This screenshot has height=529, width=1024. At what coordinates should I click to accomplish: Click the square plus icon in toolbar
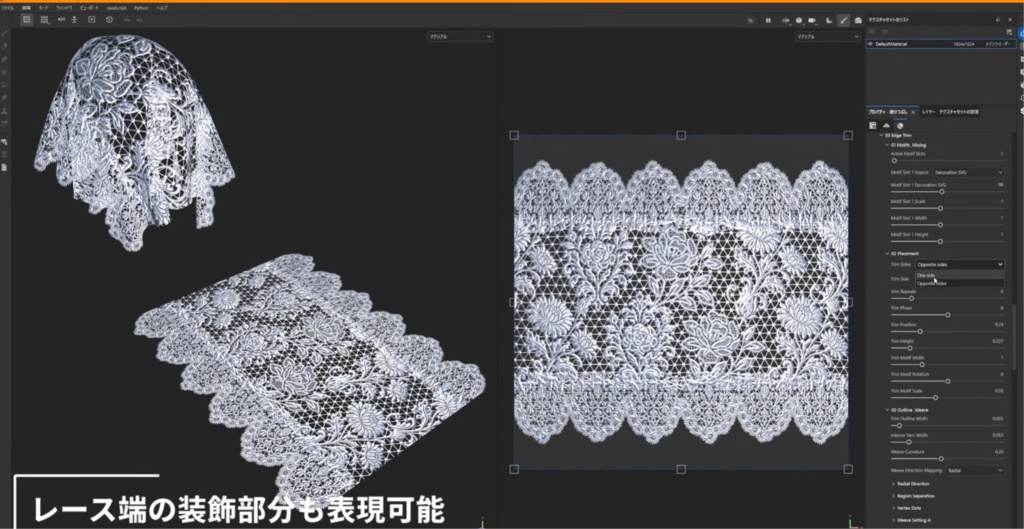pyautogui.click(x=91, y=20)
